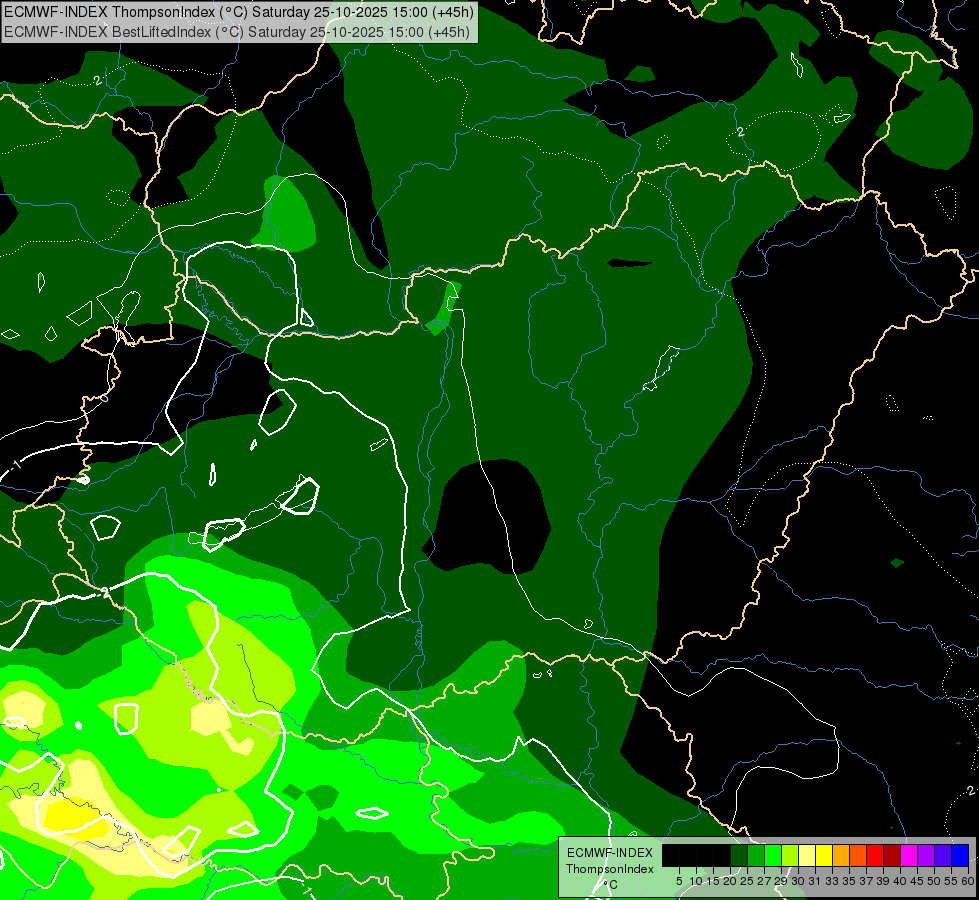Screen dimensions: 979x900
Task: Pick the purple 45-50 legend swatch
Action: click(x=926, y=855)
